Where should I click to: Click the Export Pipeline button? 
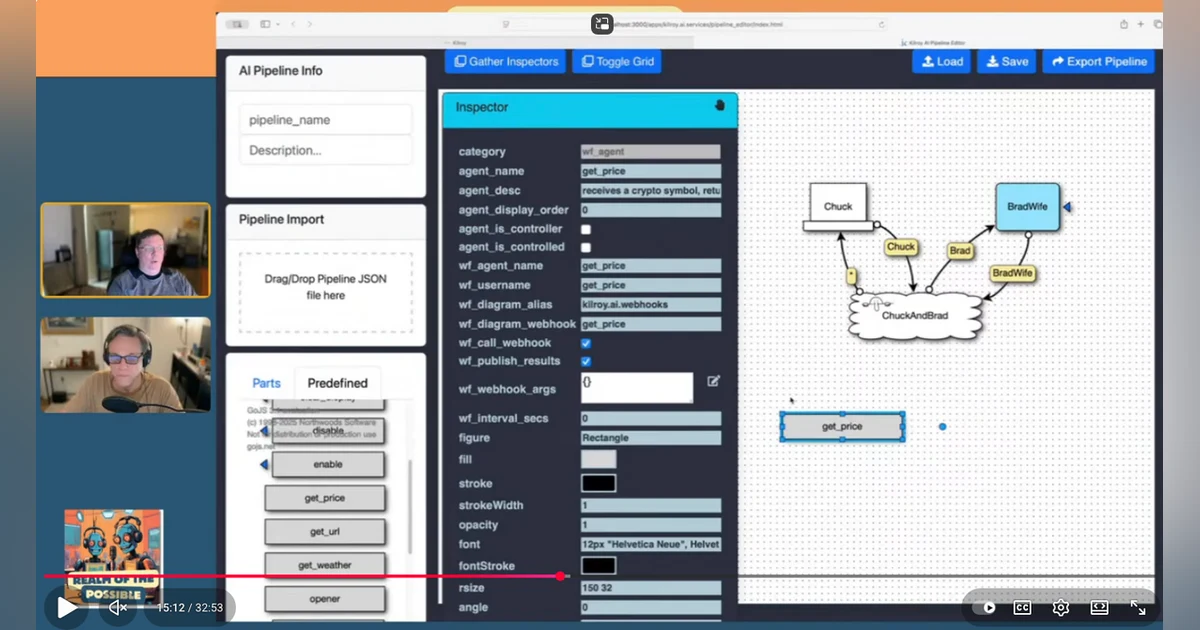click(x=1098, y=61)
